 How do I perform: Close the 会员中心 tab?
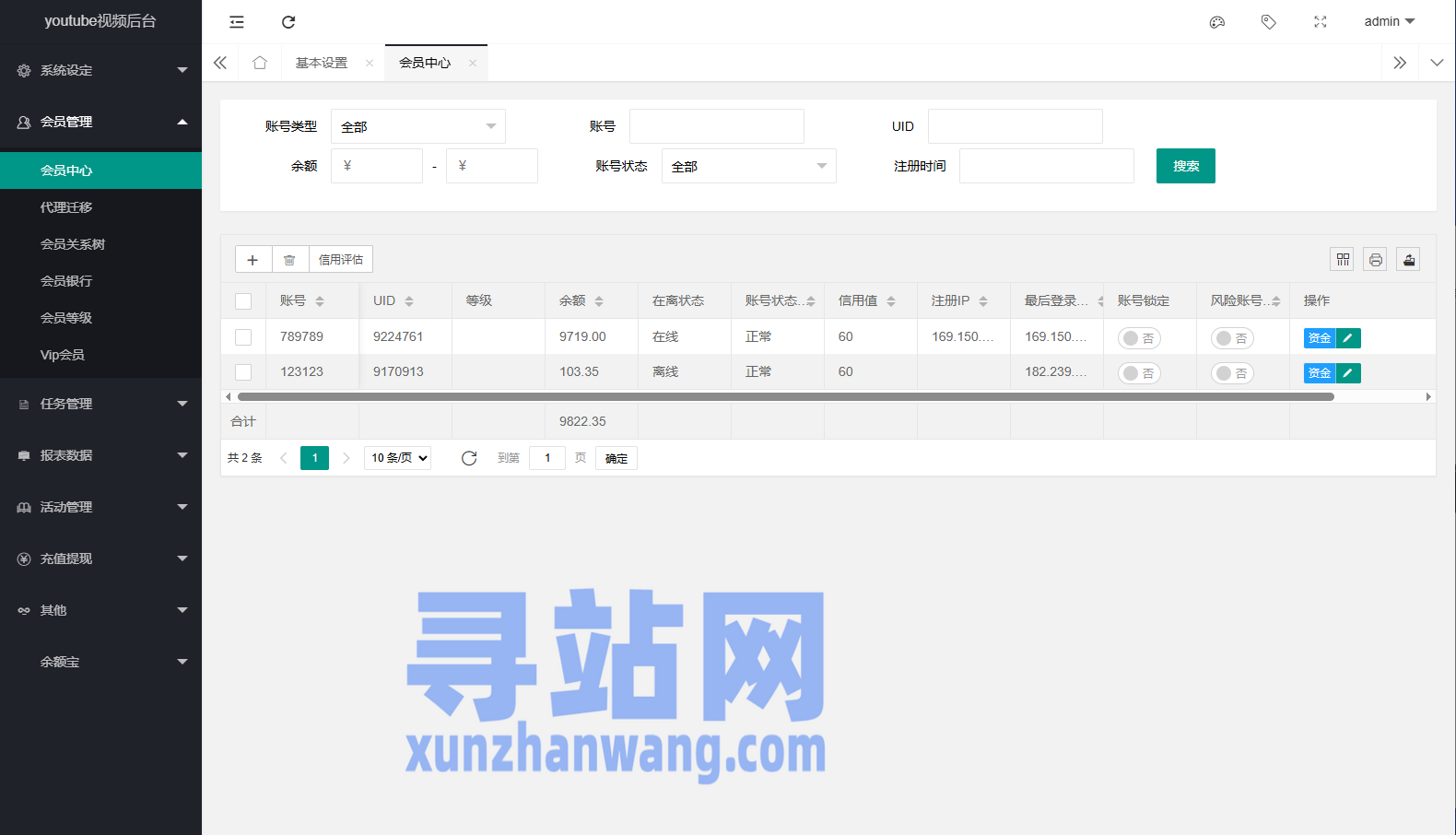coord(473,63)
